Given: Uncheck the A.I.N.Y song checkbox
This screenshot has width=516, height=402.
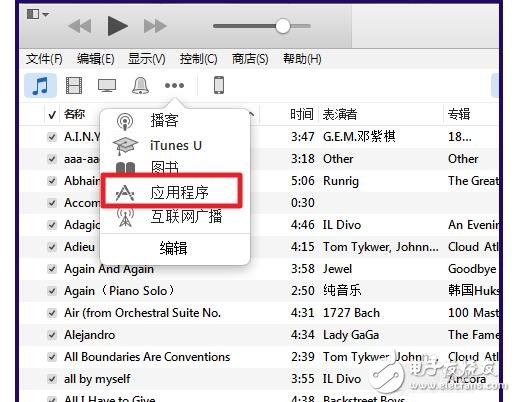Looking at the screenshot, I should (x=52, y=137).
